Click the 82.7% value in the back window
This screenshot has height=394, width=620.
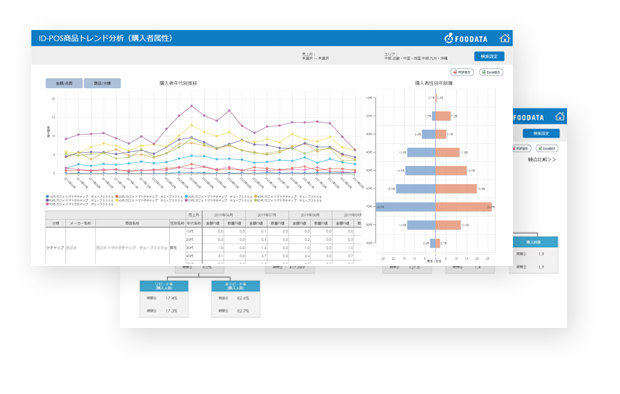coord(243,311)
